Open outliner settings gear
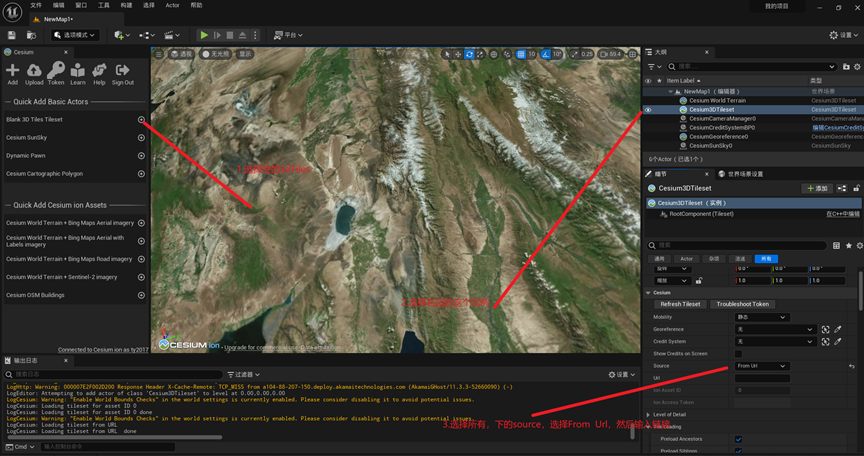 tap(857, 67)
